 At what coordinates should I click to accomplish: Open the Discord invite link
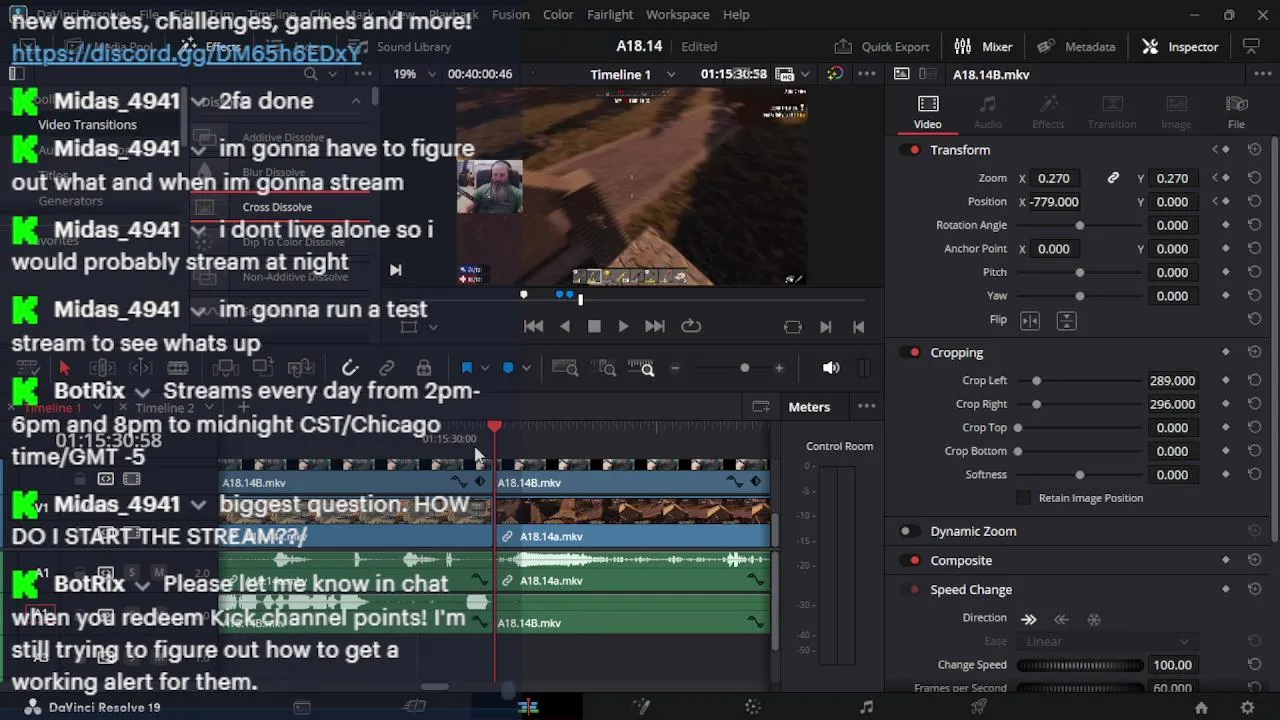[x=186, y=52]
